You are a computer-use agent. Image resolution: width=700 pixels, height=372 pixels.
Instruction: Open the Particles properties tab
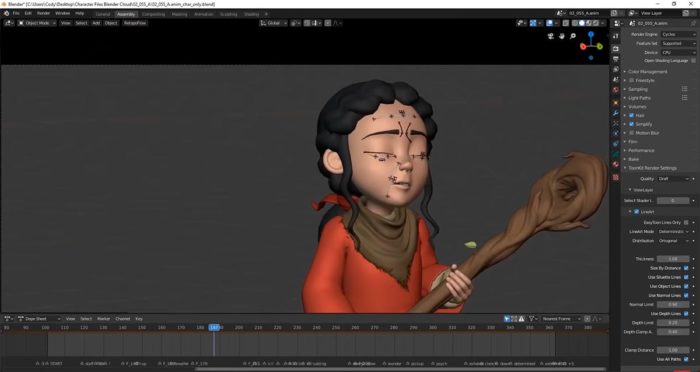616,123
